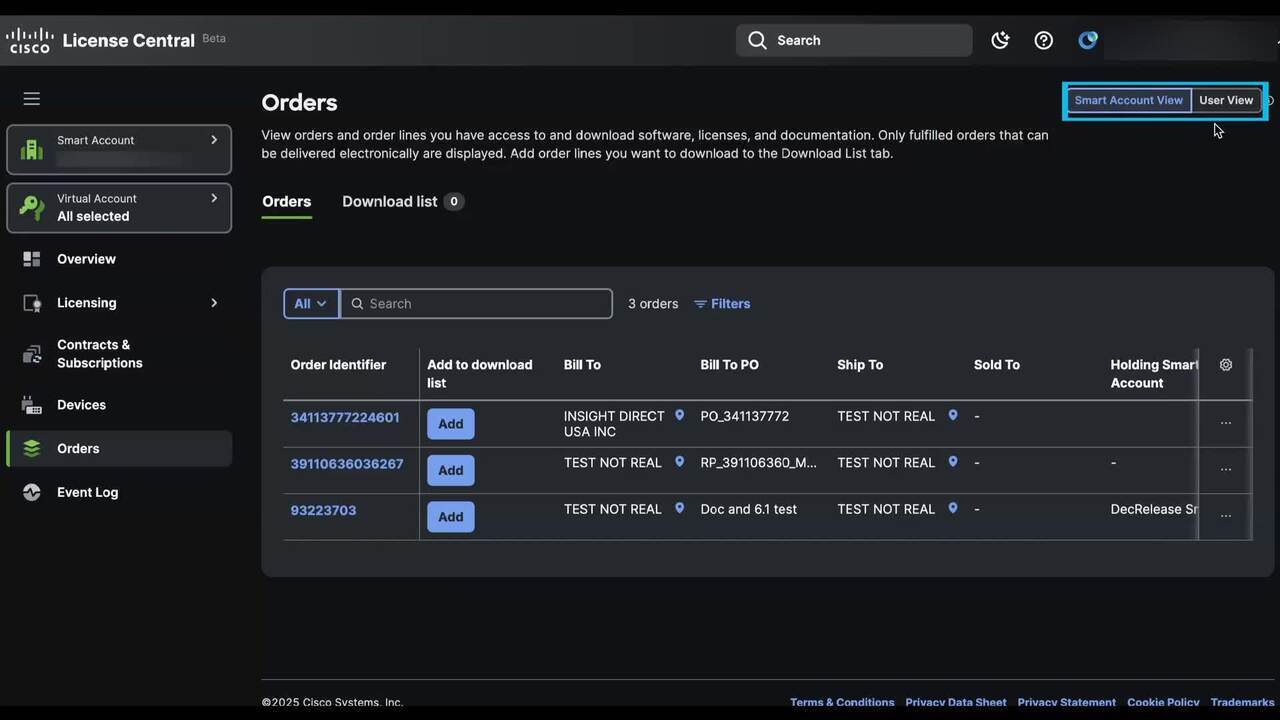
Task: Click the Devices sidebar icon
Action: point(32,405)
